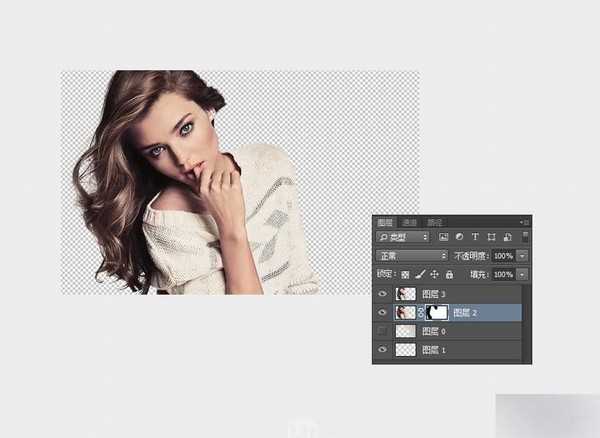The width and height of the screenshot is (600, 438).
Task: Open the opacity 不透明度 slider arrow
Action: click(x=522, y=256)
